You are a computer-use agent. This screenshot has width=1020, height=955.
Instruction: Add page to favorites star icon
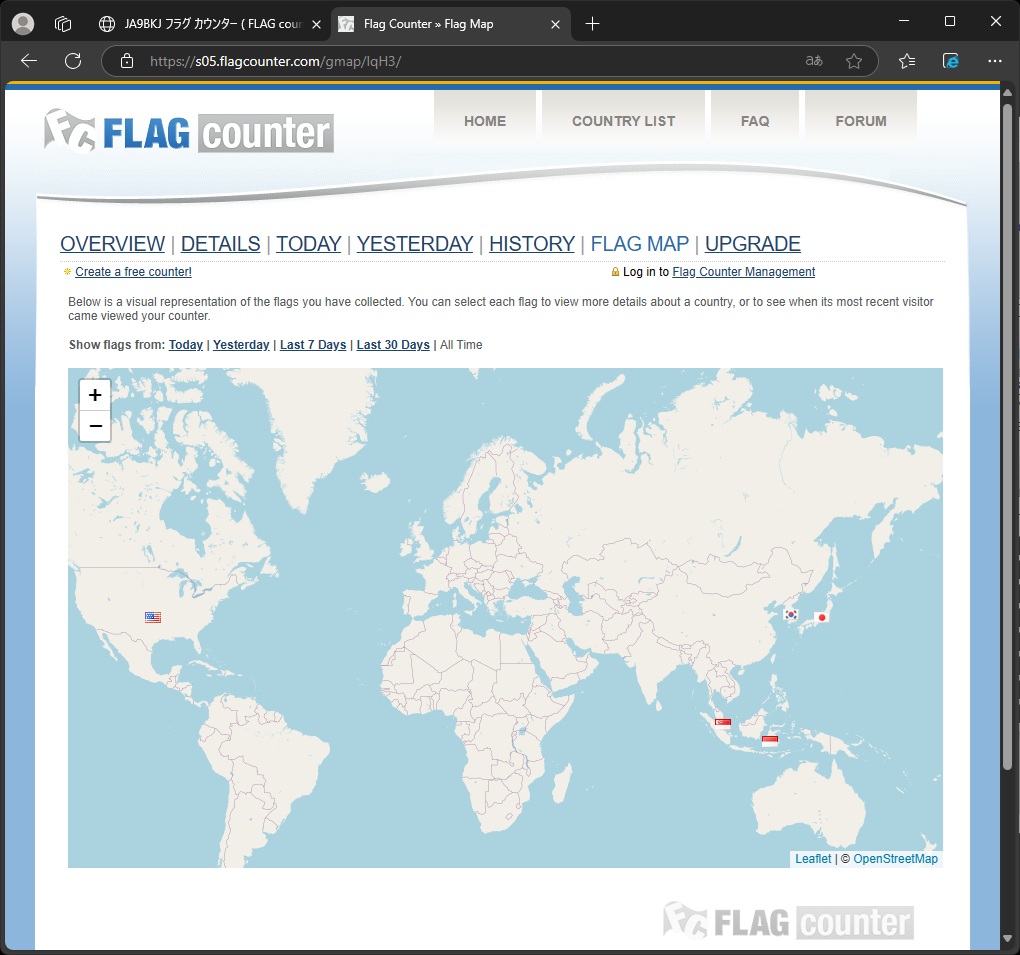click(x=854, y=61)
